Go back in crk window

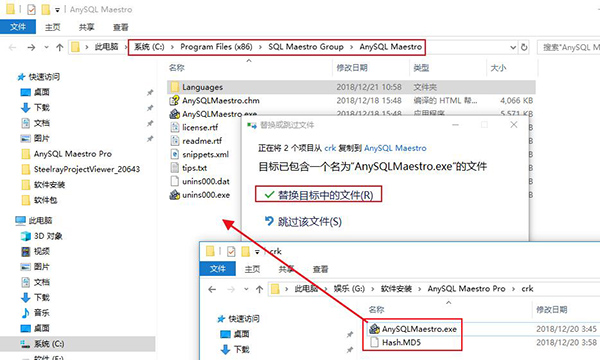tap(212, 289)
